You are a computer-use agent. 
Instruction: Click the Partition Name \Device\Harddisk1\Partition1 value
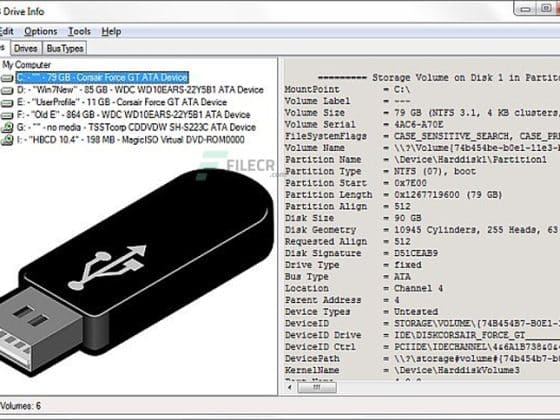coord(470,160)
